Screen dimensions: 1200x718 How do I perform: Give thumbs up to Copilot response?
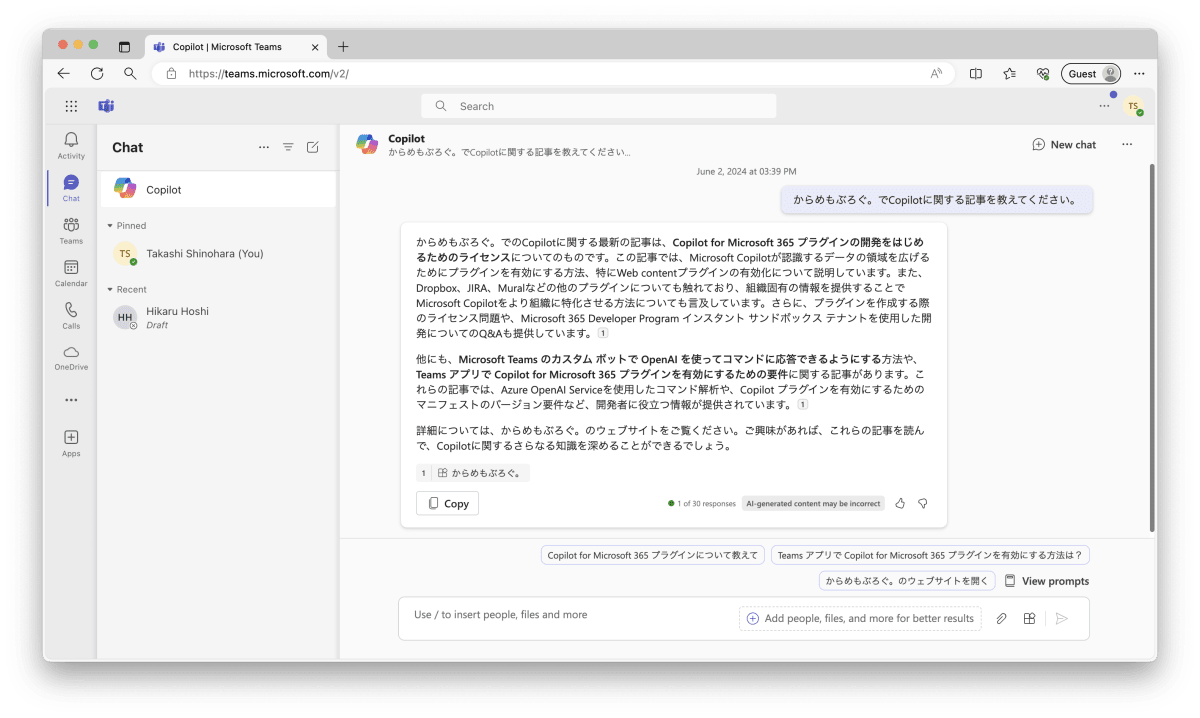click(900, 504)
